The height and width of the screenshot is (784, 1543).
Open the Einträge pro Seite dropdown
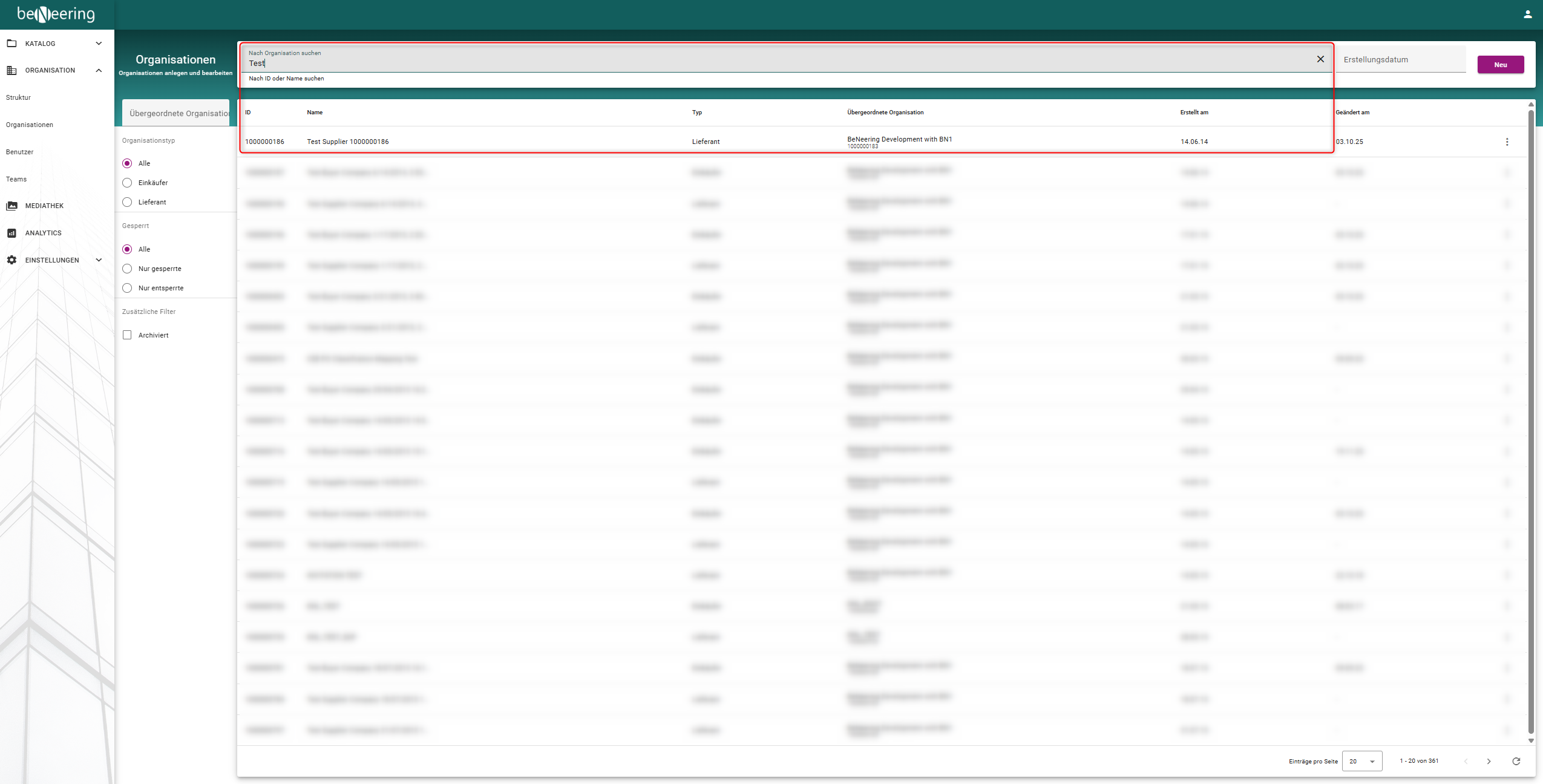point(1362,761)
